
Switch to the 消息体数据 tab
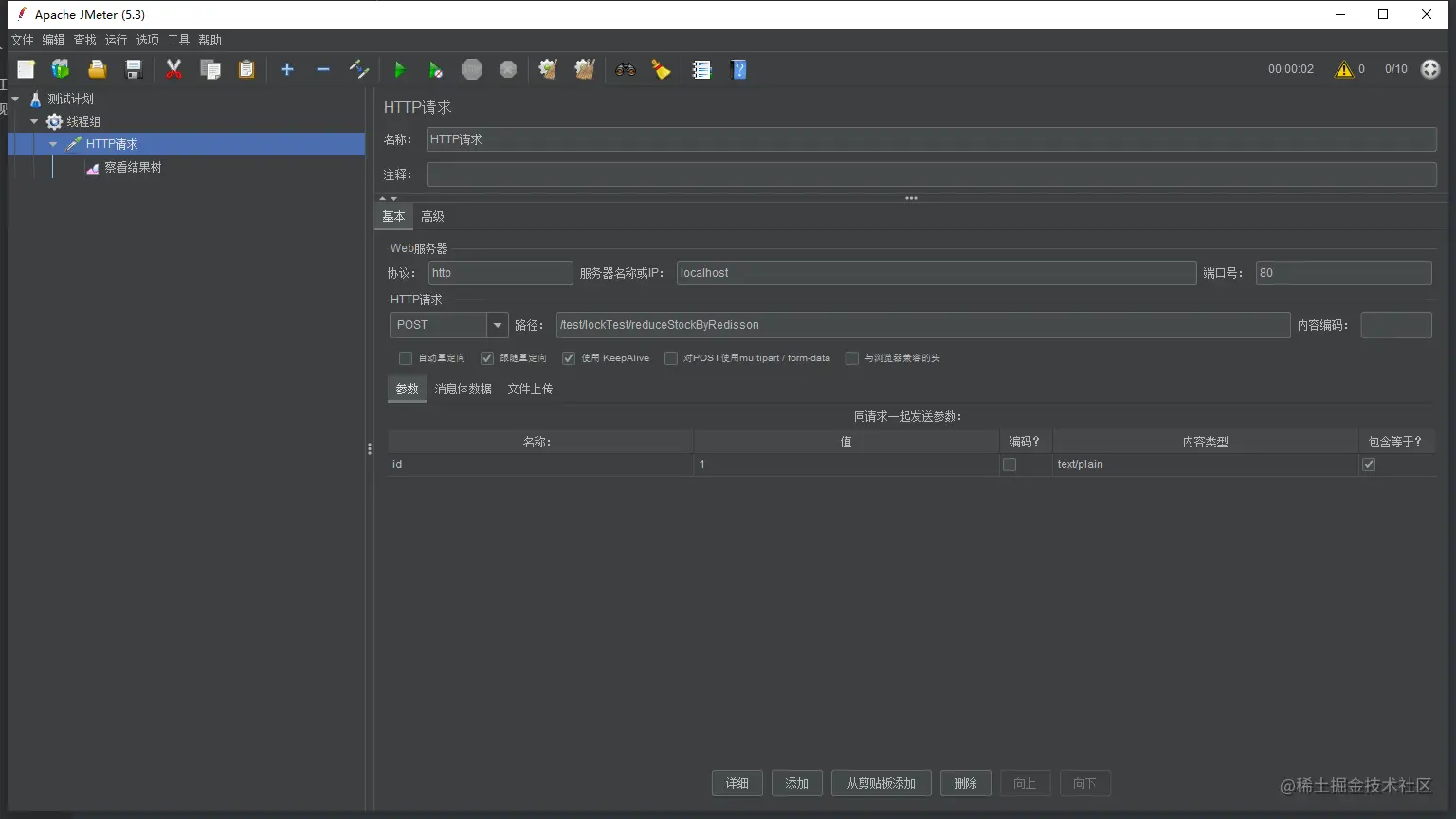[x=463, y=389]
